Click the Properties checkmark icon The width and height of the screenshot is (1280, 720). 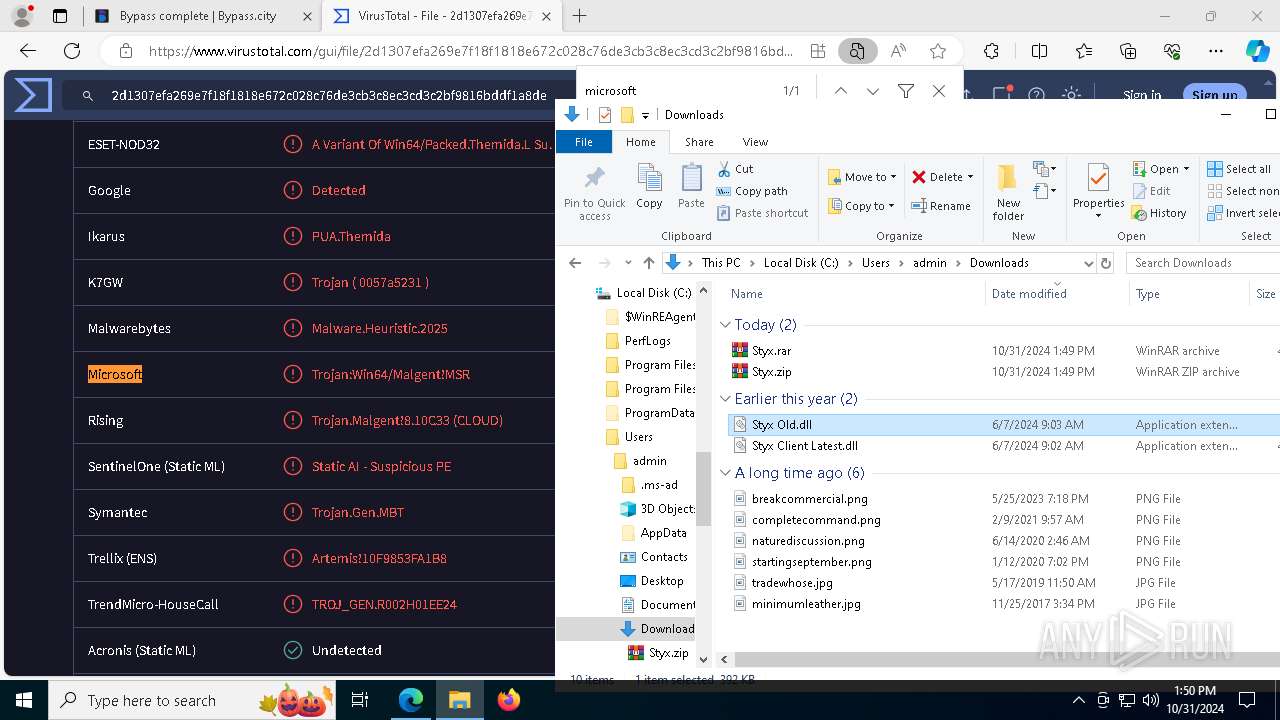pyautogui.click(x=1098, y=179)
